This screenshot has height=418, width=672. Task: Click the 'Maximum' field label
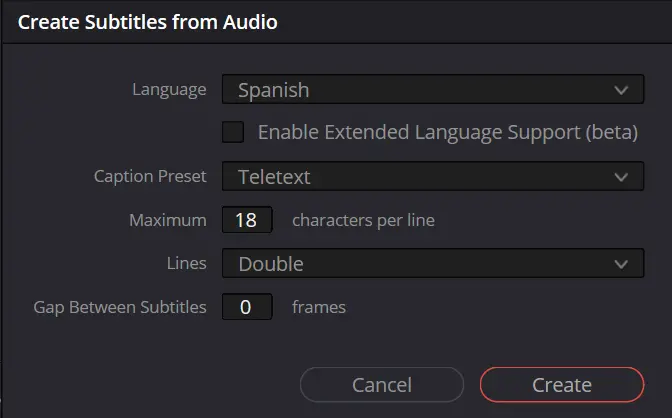click(x=168, y=220)
